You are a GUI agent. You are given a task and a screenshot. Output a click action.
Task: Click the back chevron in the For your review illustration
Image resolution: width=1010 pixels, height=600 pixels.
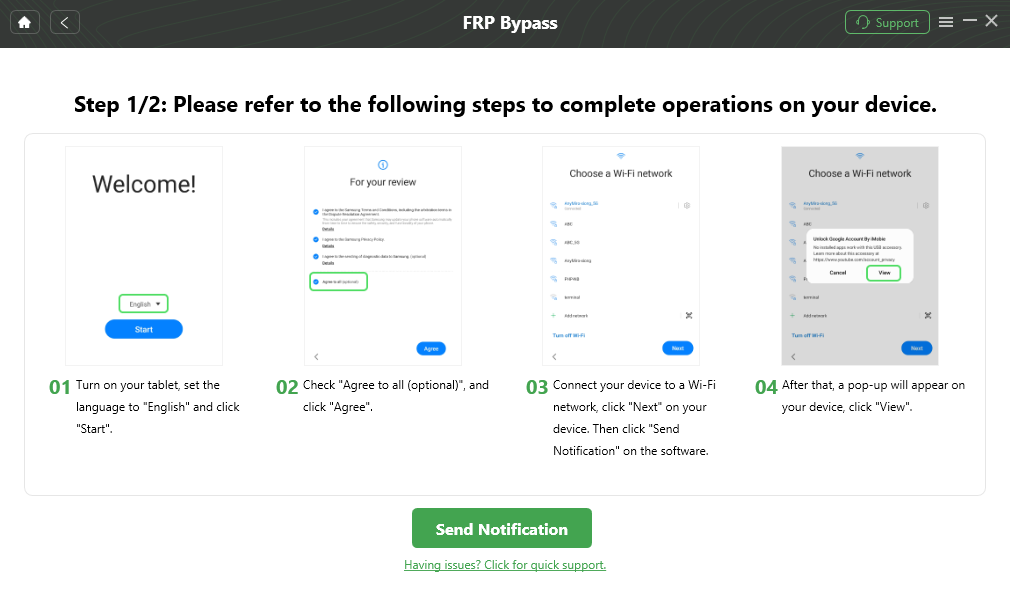[x=315, y=357]
